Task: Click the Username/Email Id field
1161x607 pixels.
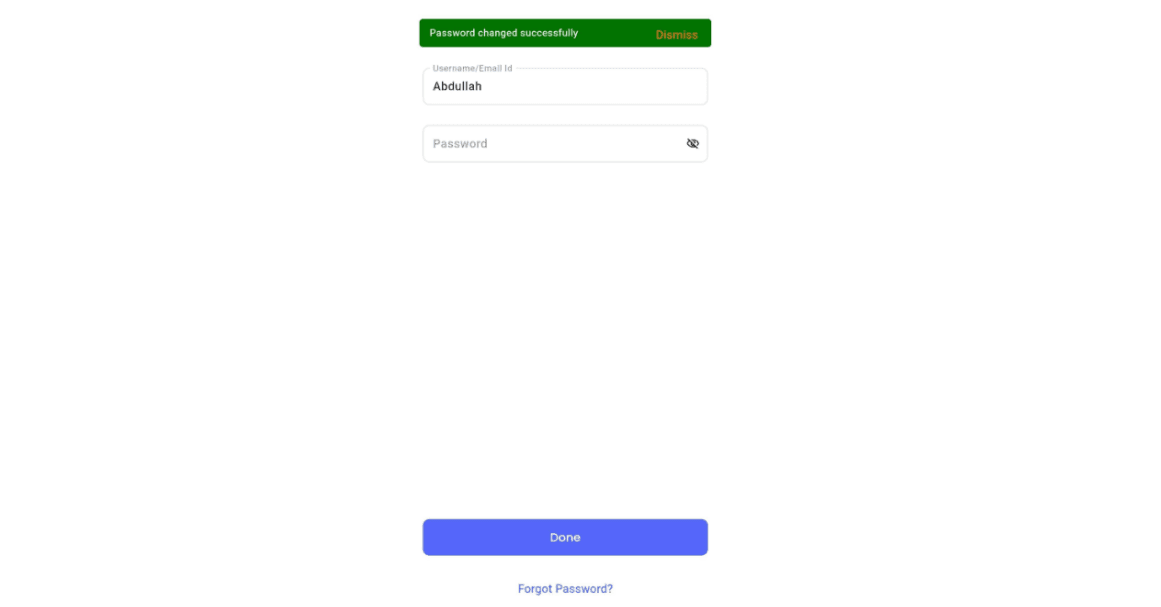Action: tap(565, 87)
